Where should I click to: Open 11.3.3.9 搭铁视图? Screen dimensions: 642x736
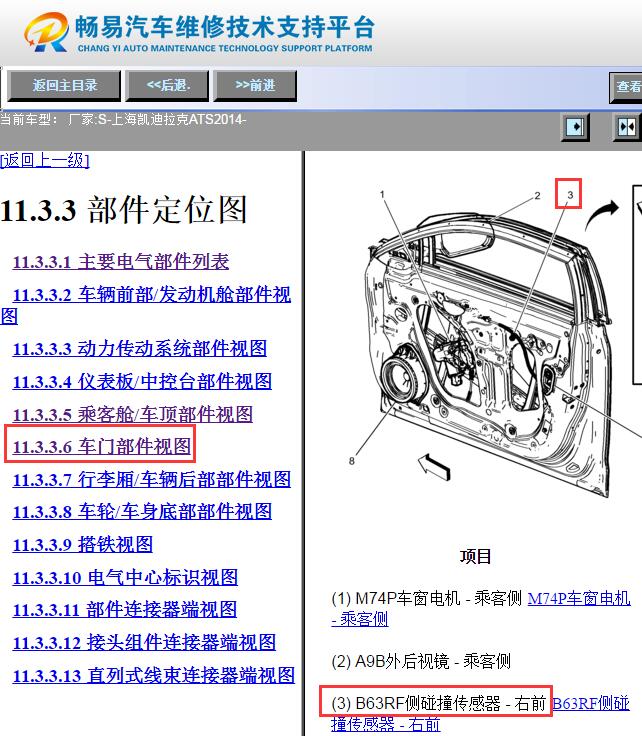[83, 544]
